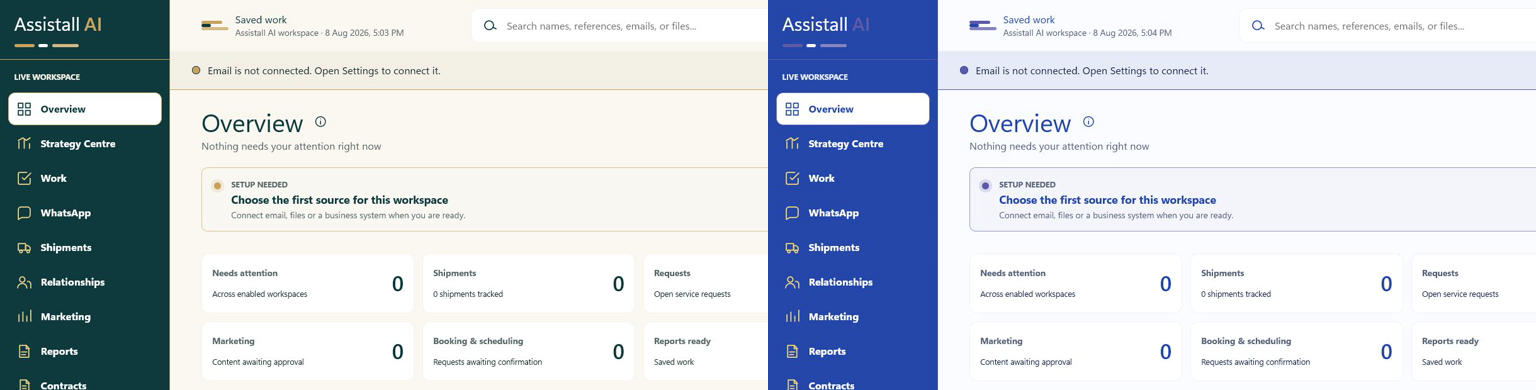Open Booking & scheduling card in blue window
Image resolution: width=1536 pixels, height=390 pixels.
point(1296,351)
